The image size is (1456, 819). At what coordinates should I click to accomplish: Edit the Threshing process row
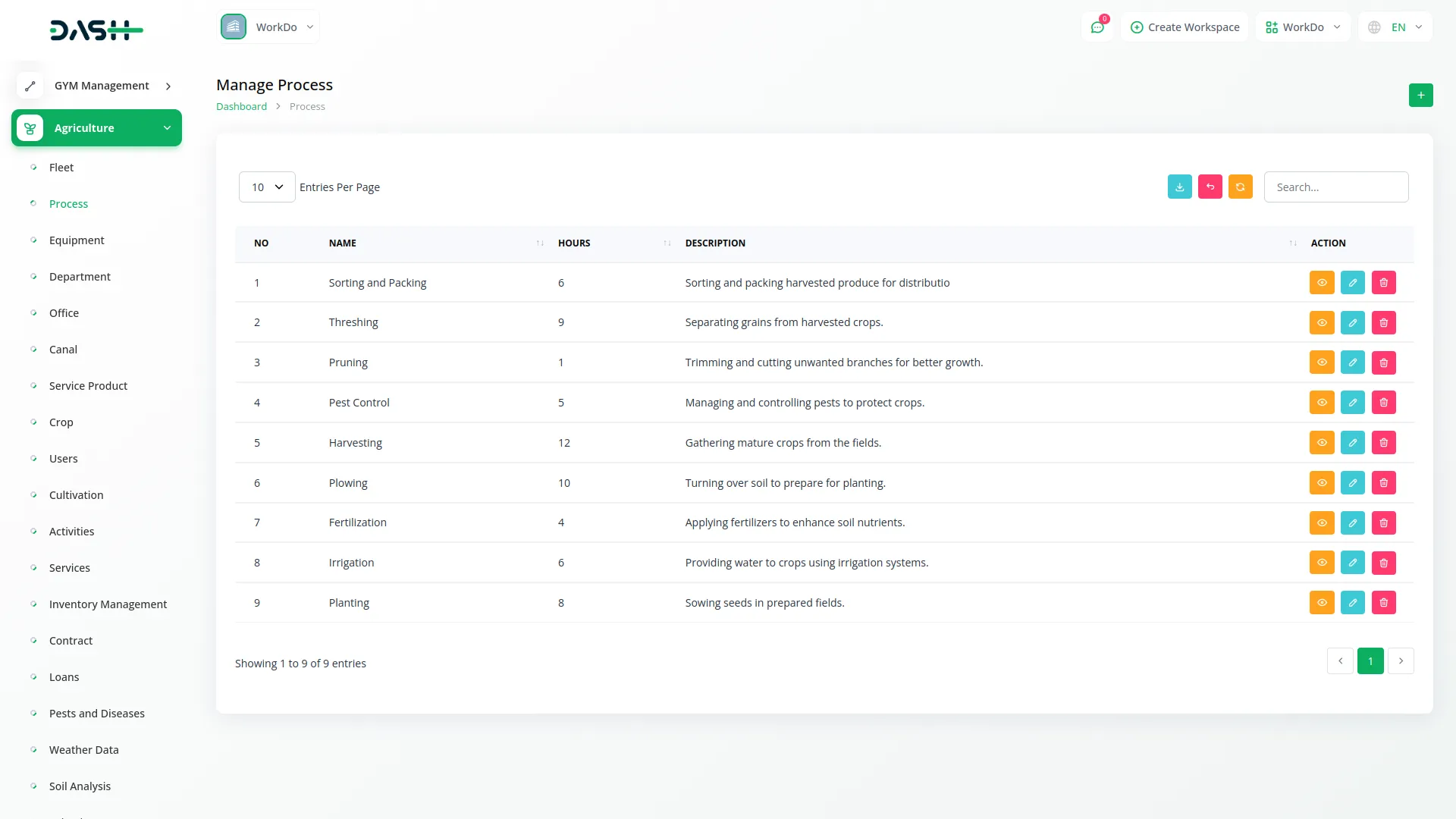1352,323
